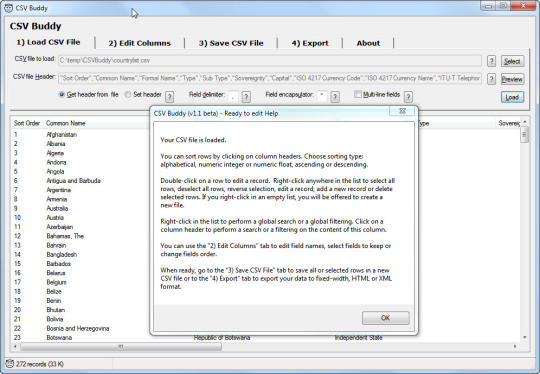540x374 pixels.
Task: Click the Select file button
Action: [x=512, y=61]
